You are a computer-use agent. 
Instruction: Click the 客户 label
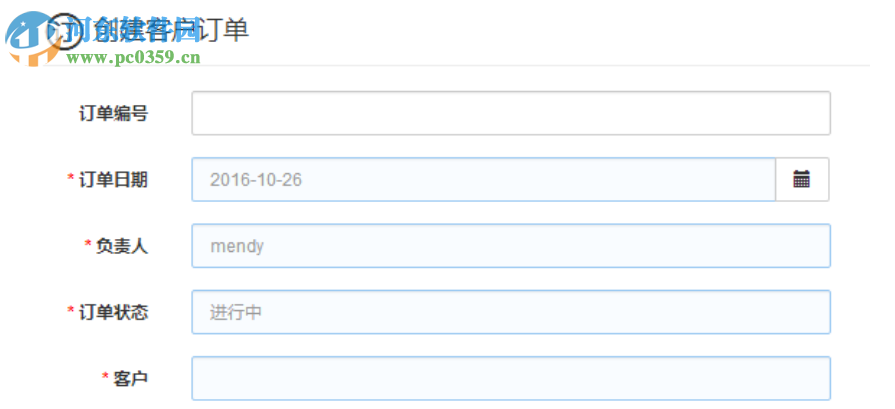pyautogui.click(x=131, y=378)
